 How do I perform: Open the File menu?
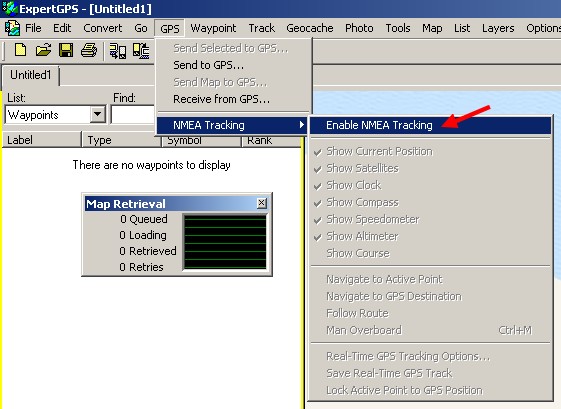tap(33, 28)
